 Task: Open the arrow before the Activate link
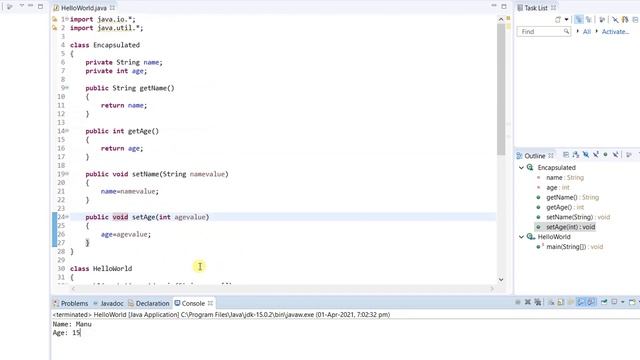[597, 31]
